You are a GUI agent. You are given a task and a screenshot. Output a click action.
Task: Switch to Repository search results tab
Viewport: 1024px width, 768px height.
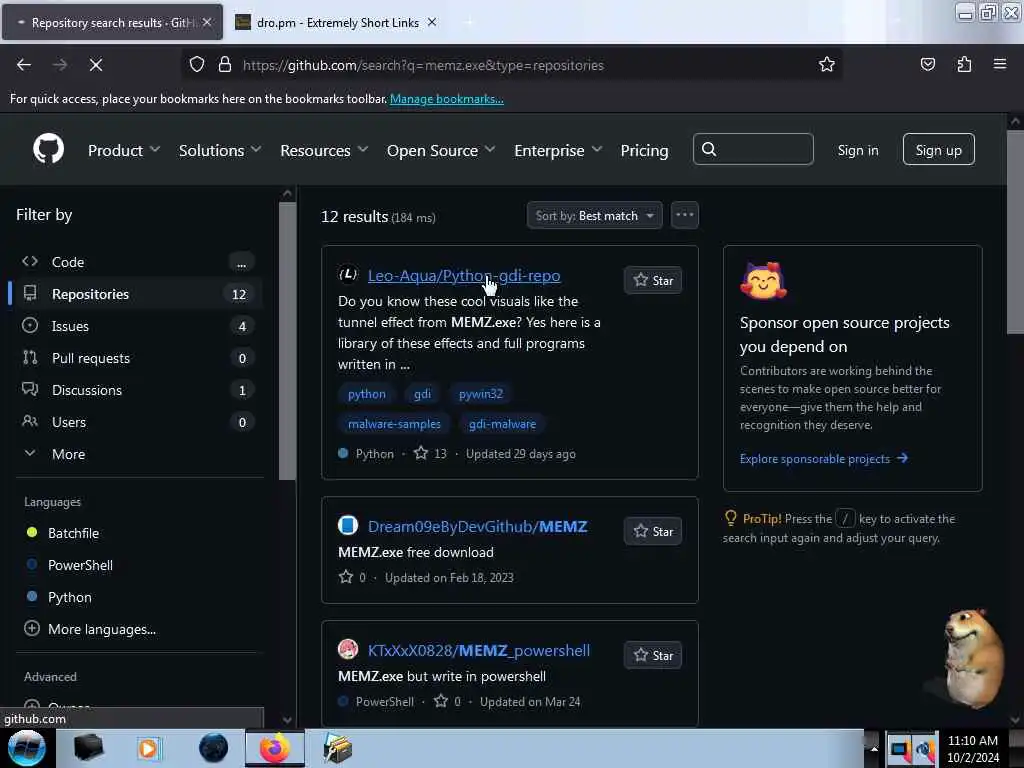112,22
